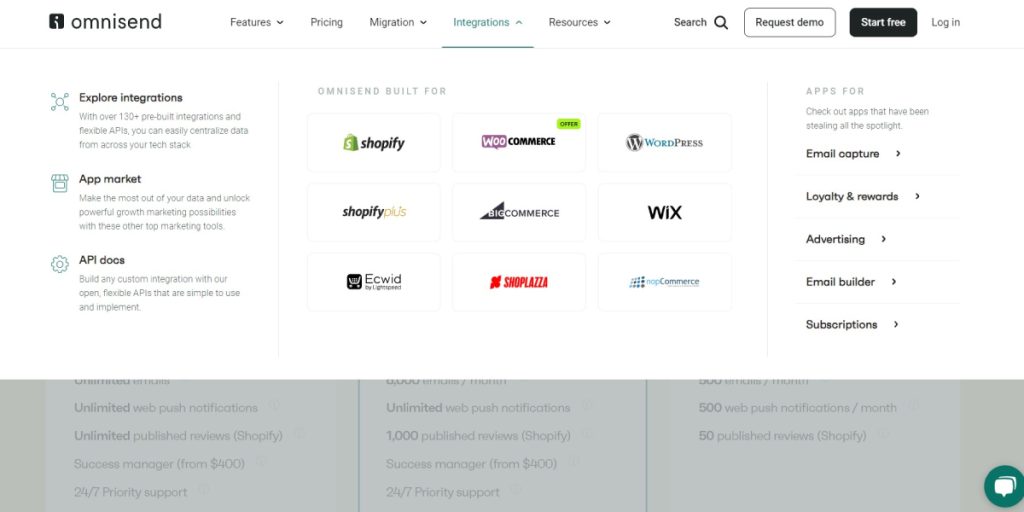Go to the Pricing page
The height and width of the screenshot is (512, 1024).
click(x=327, y=22)
